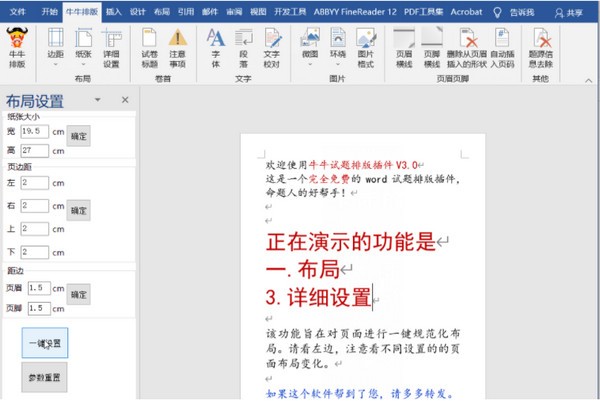Open the 抠图 dropdown

click(x=311, y=47)
